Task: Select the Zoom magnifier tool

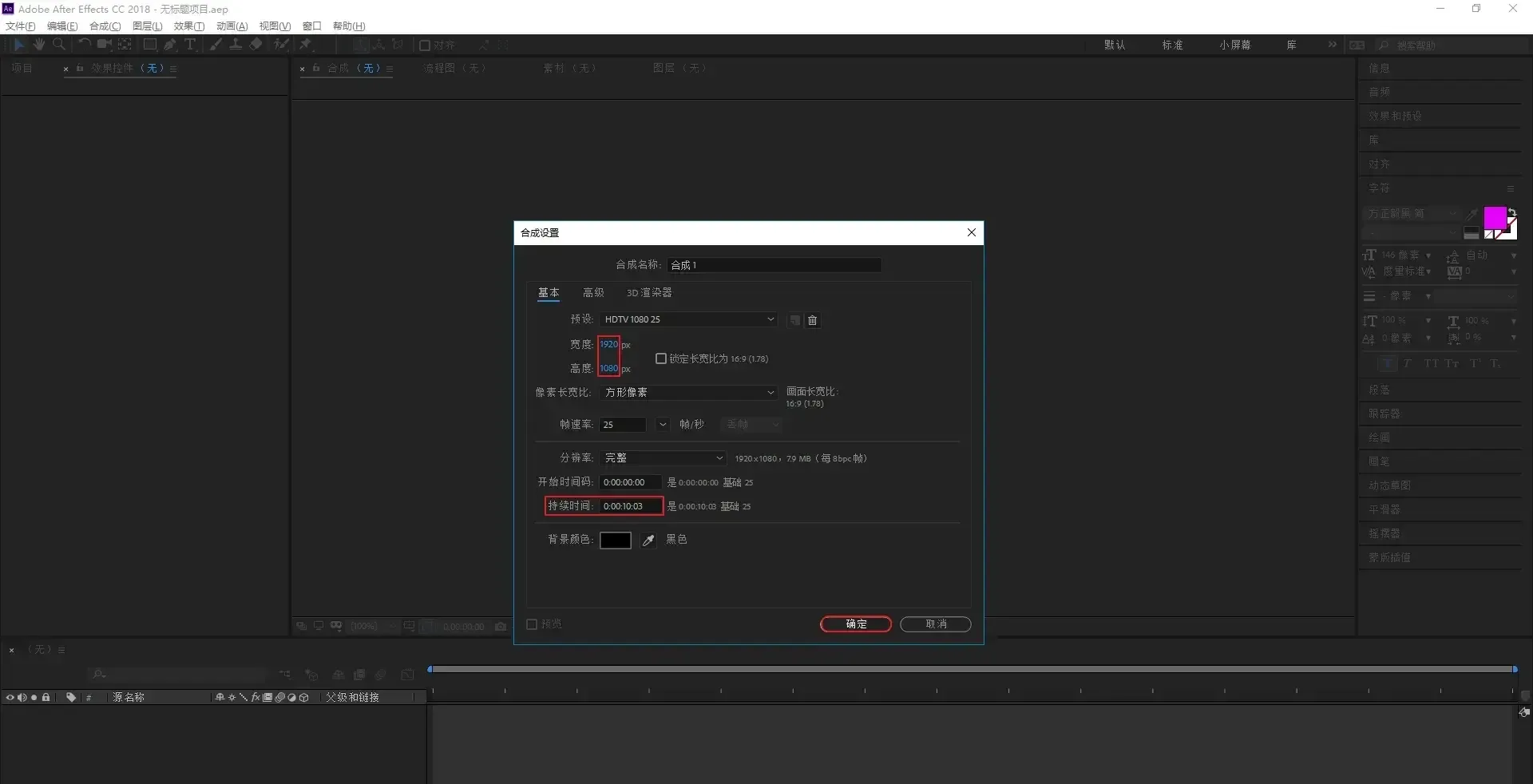Action: click(58, 45)
